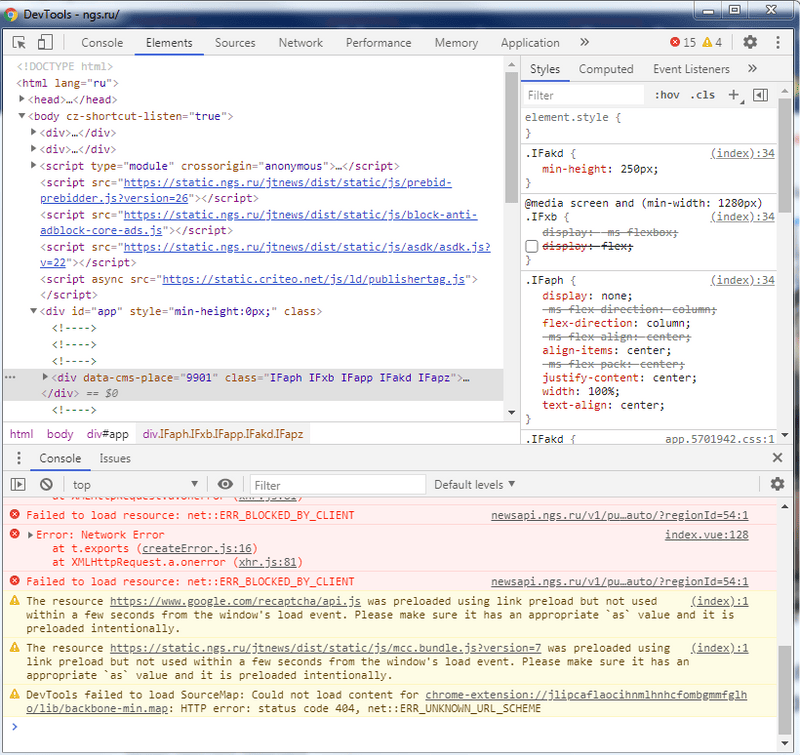Toggle the .cls element classes panel
The height and width of the screenshot is (755, 800).
[702, 95]
